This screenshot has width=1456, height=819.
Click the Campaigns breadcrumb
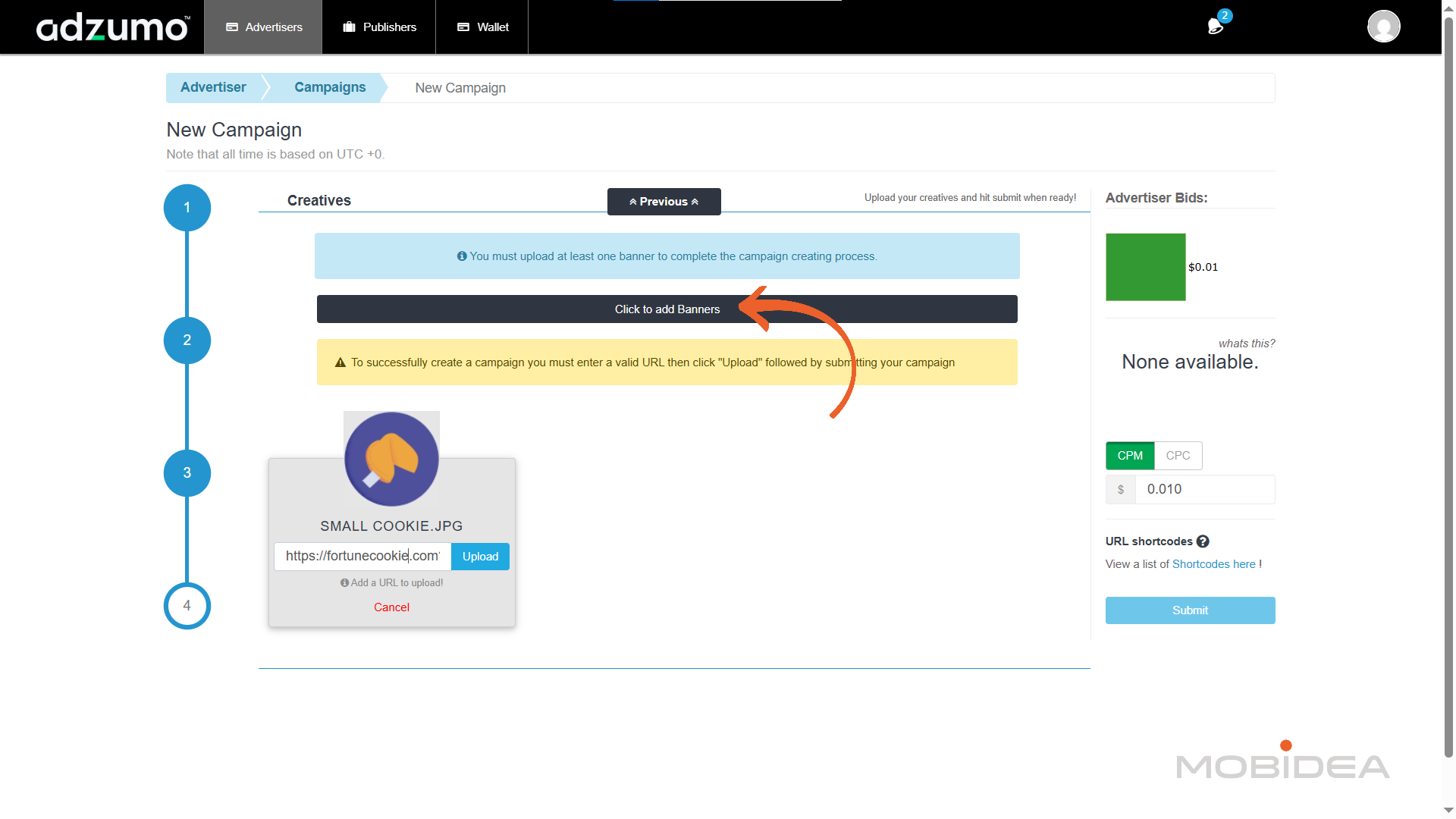click(x=330, y=88)
